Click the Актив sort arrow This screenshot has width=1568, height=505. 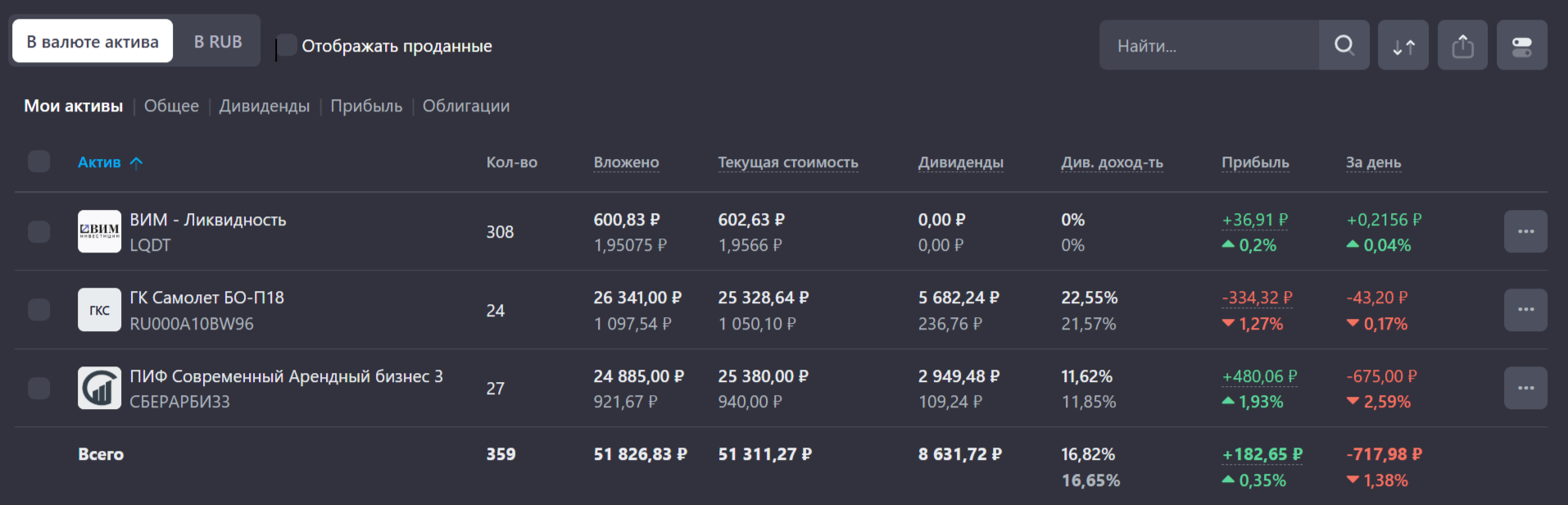pos(137,162)
